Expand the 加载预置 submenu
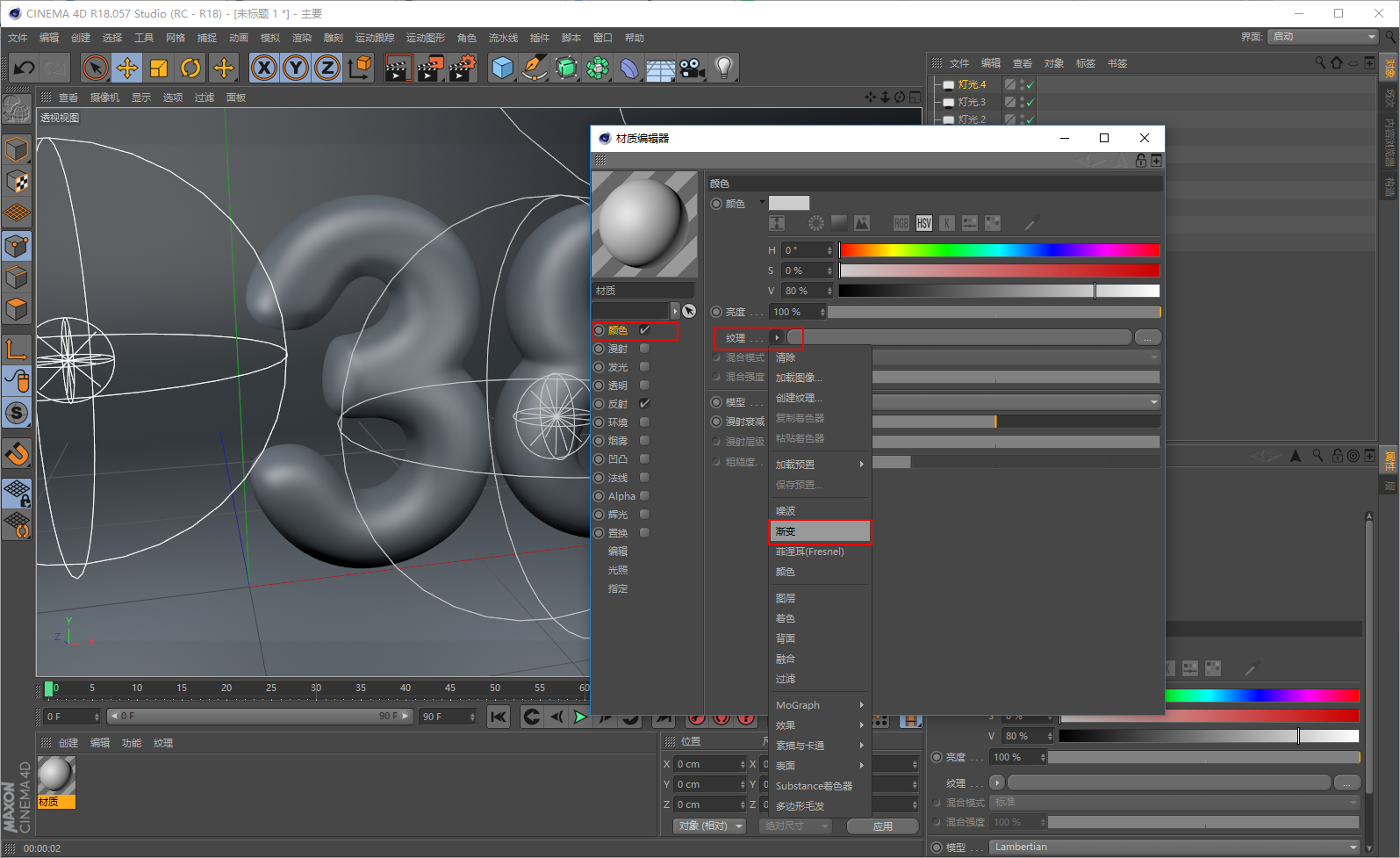 [820, 465]
